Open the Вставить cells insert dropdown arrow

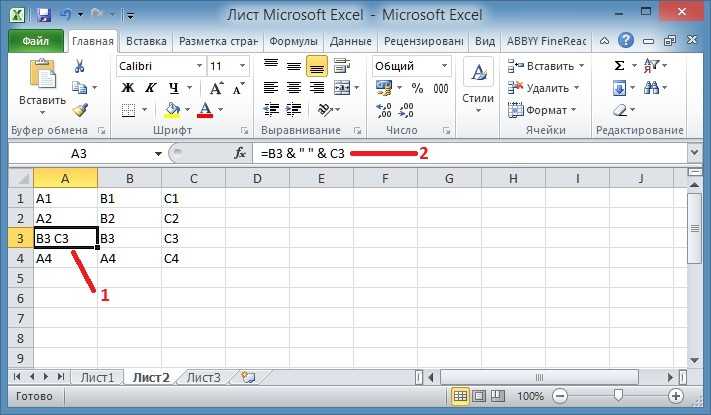[x=581, y=66]
